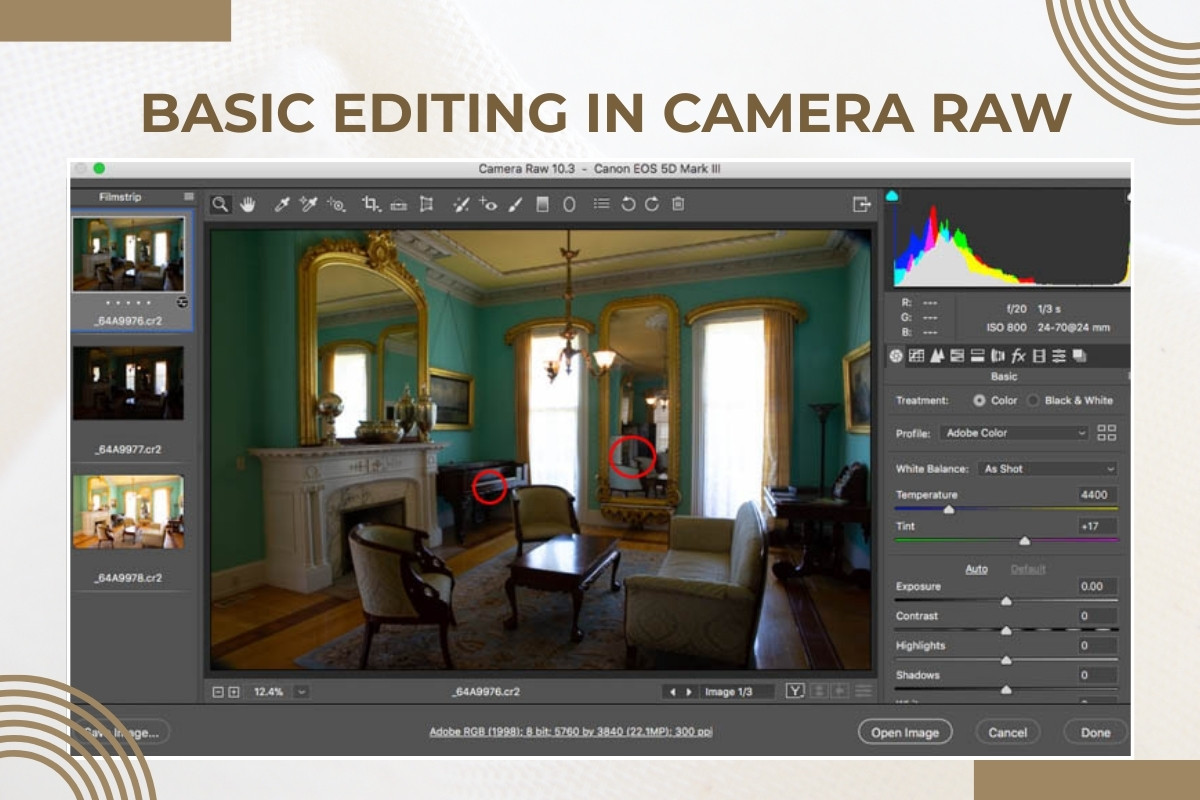Expand the White Balance As Shot dropdown

coord(1046,468)
